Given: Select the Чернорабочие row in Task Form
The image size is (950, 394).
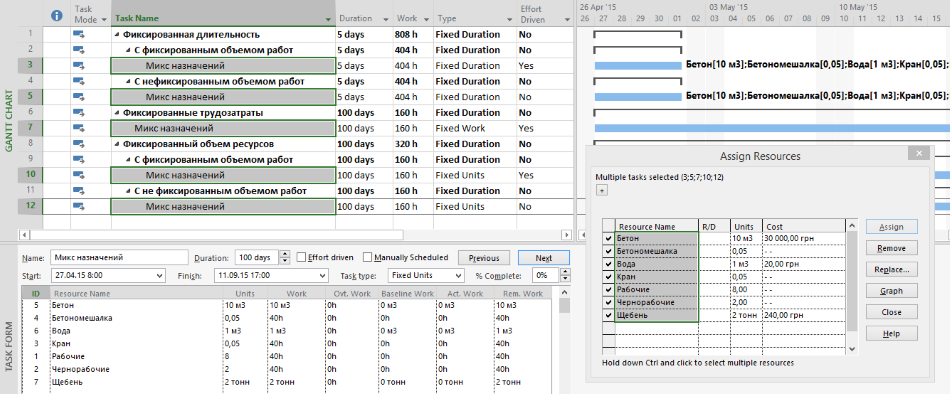Looking at the screenshot, I should (x=288, y=369).
